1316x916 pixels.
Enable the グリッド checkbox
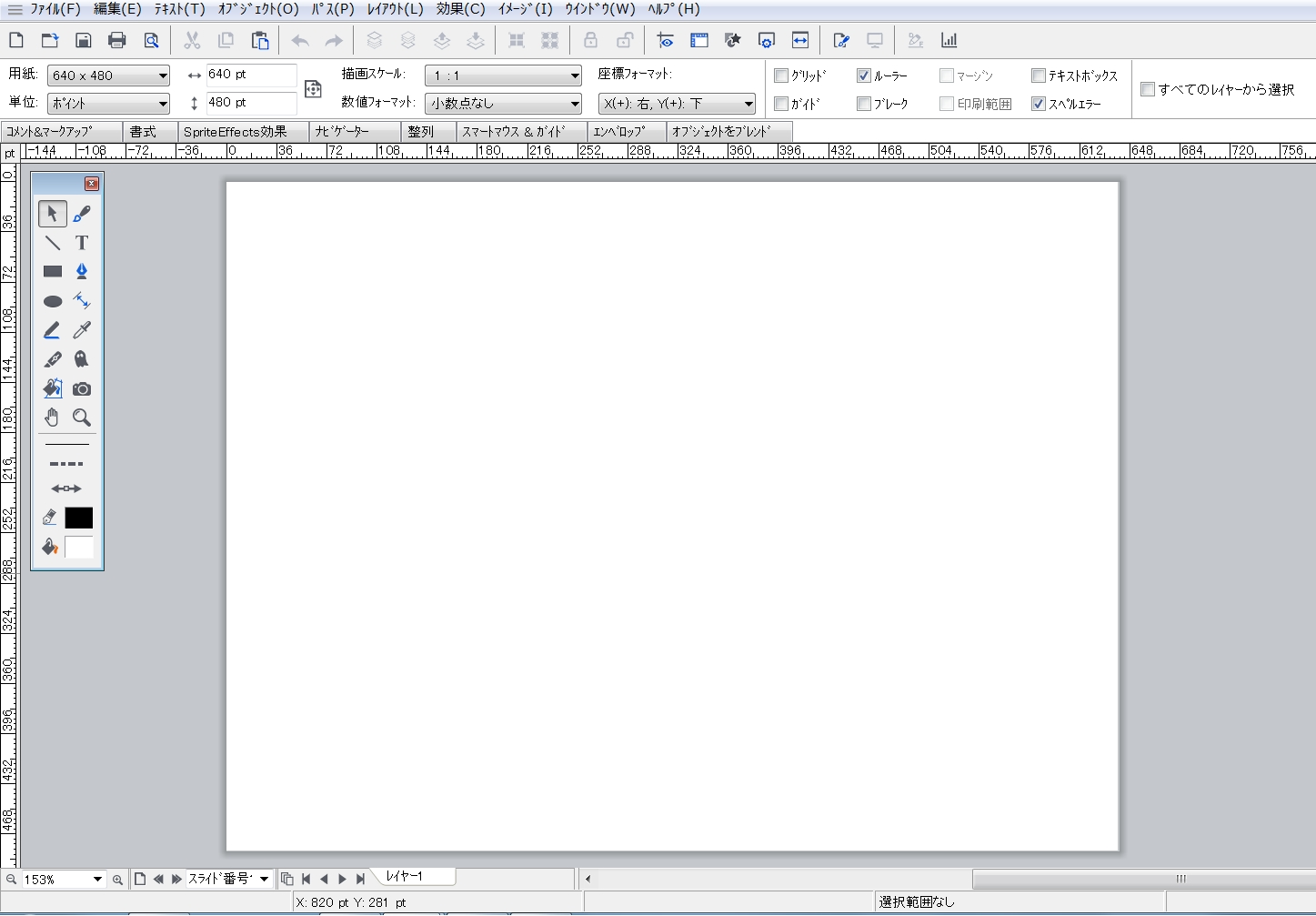pos(781,75)
